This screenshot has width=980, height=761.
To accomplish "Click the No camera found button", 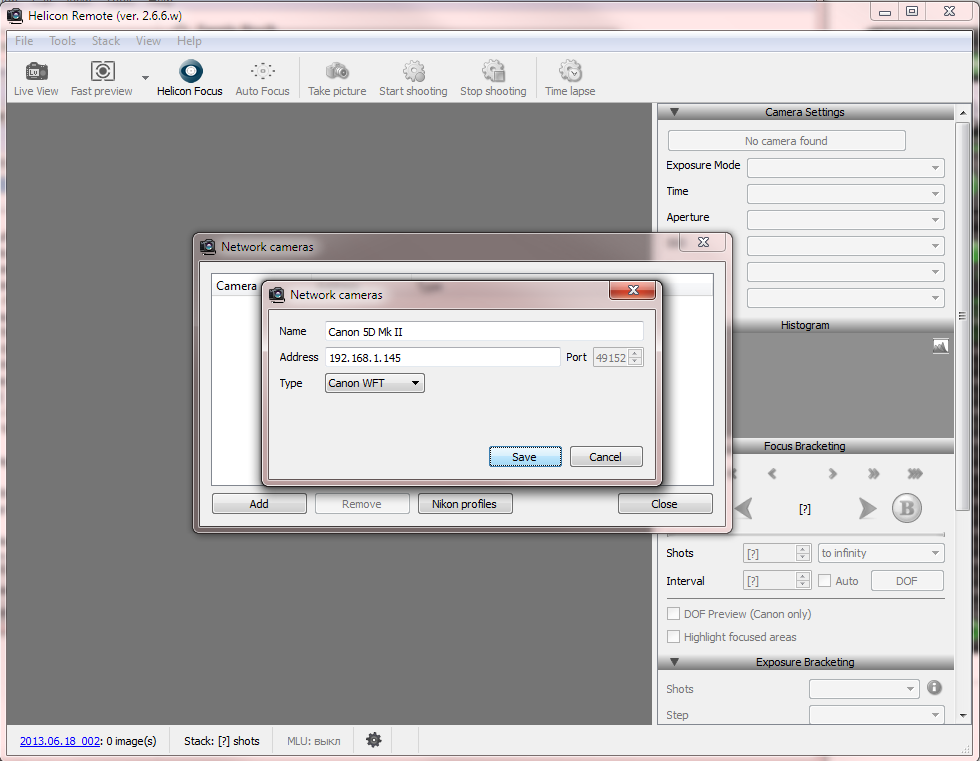I will (786, 141).
